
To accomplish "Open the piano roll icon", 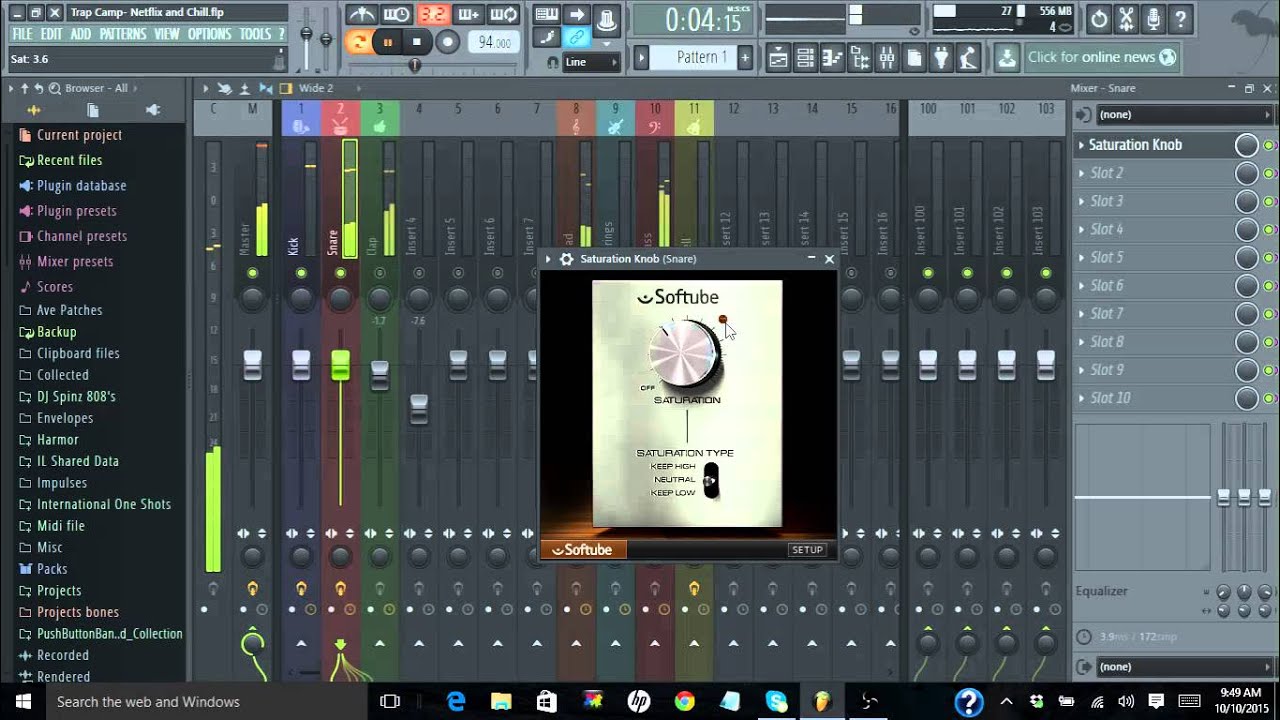I will (832, 58).
